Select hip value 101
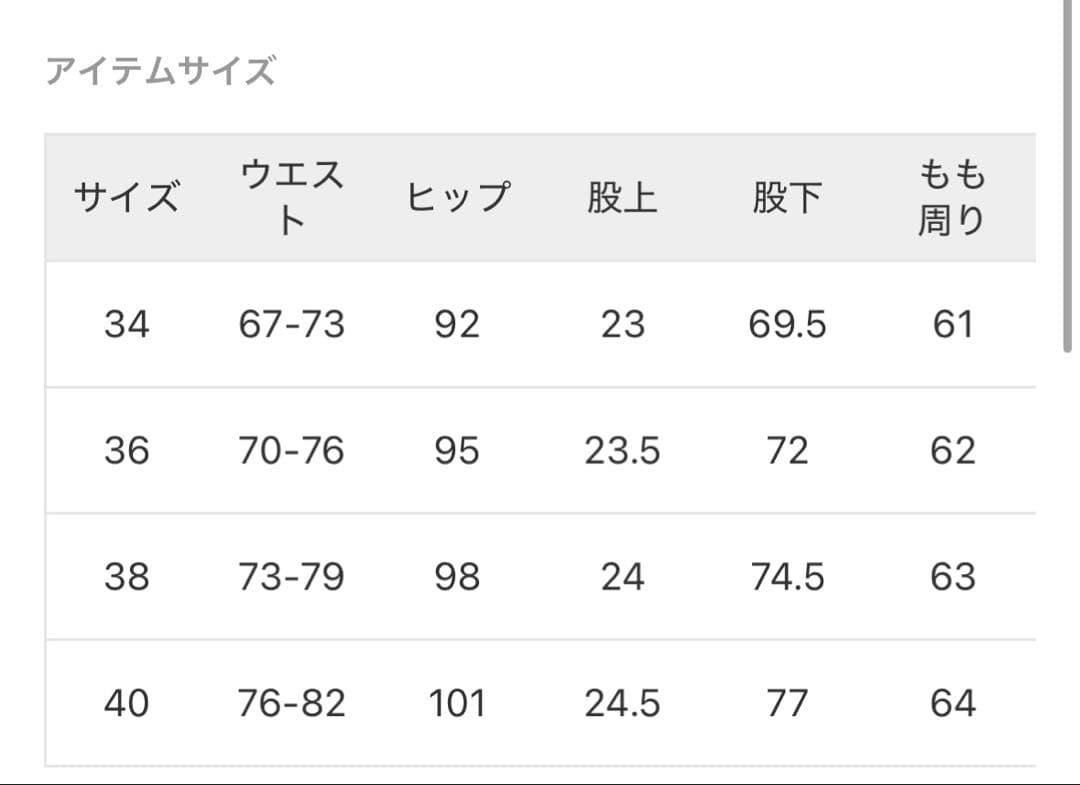 click(457, 703)
